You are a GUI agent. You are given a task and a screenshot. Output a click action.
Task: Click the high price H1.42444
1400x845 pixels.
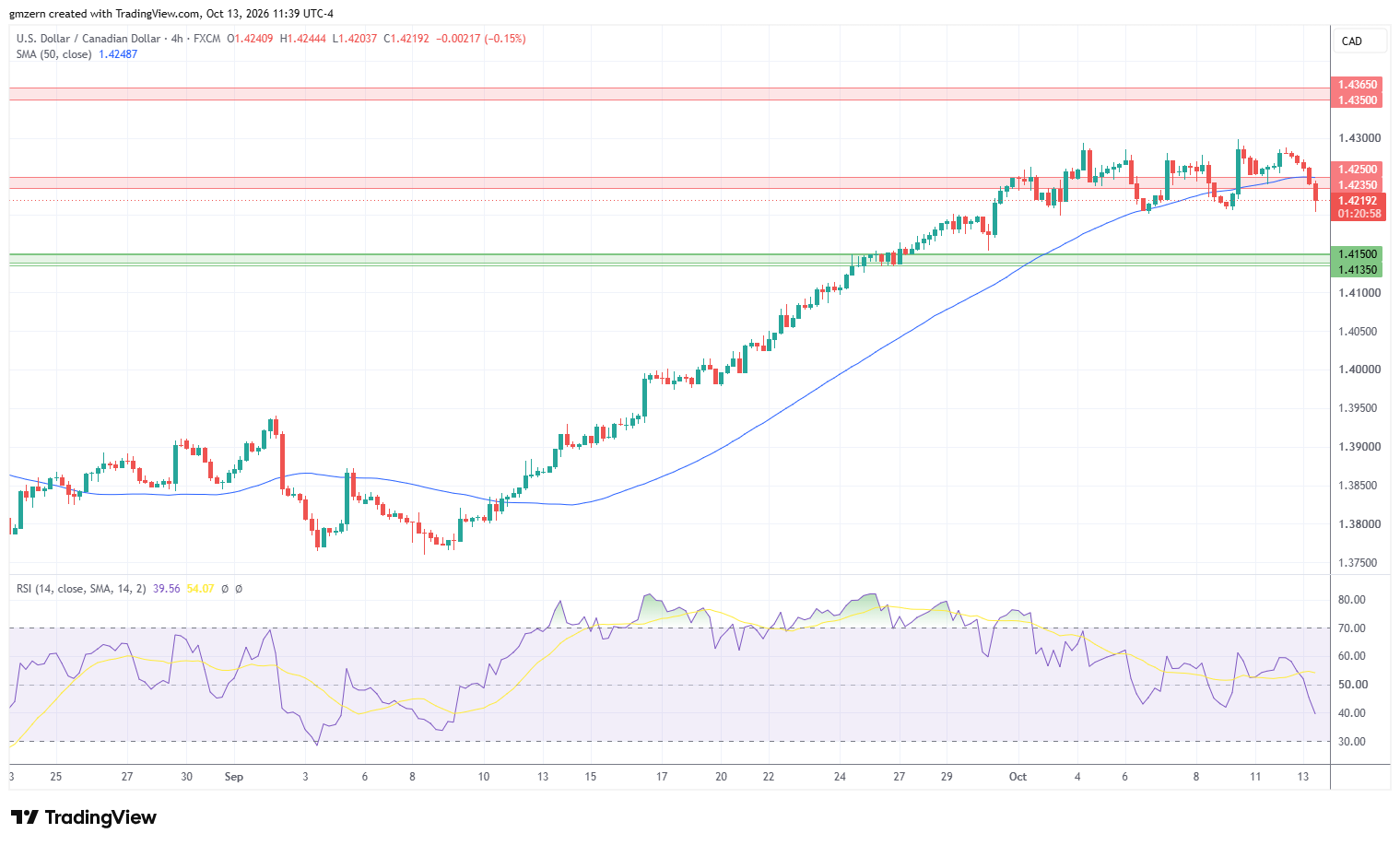click(302, 39)
